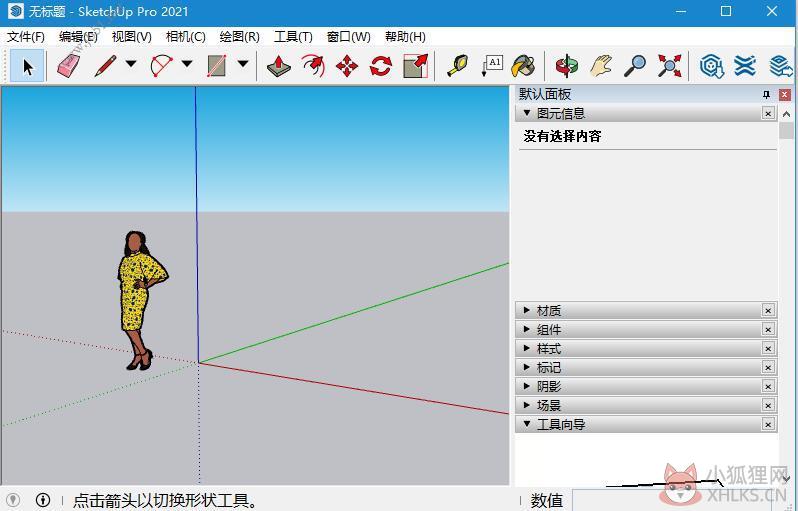Open the 视图(V) menu
The height and width of the screenshot is (511, 798).
131,37
